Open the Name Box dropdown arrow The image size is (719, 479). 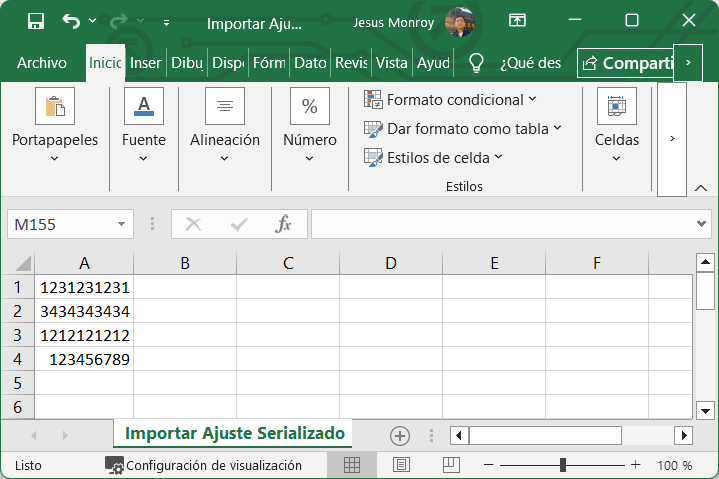[x=122, y=224]
